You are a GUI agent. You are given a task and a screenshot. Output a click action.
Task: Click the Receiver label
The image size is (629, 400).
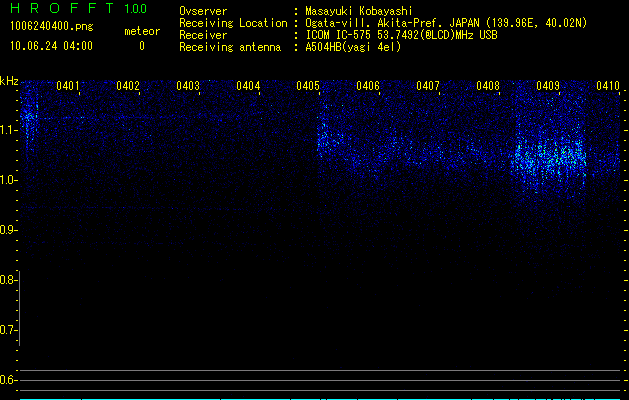pos(203,35)
